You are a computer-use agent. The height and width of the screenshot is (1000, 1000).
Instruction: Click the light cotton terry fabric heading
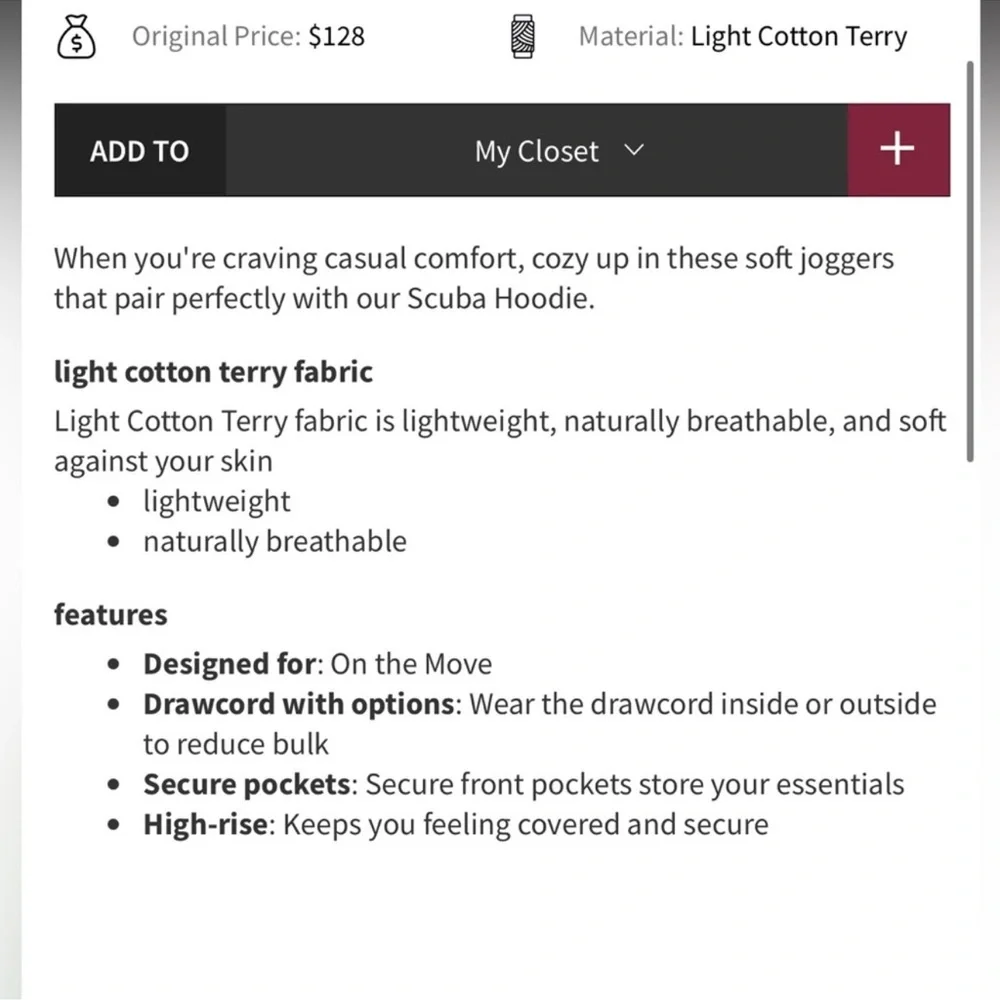[x=213, y=372]
